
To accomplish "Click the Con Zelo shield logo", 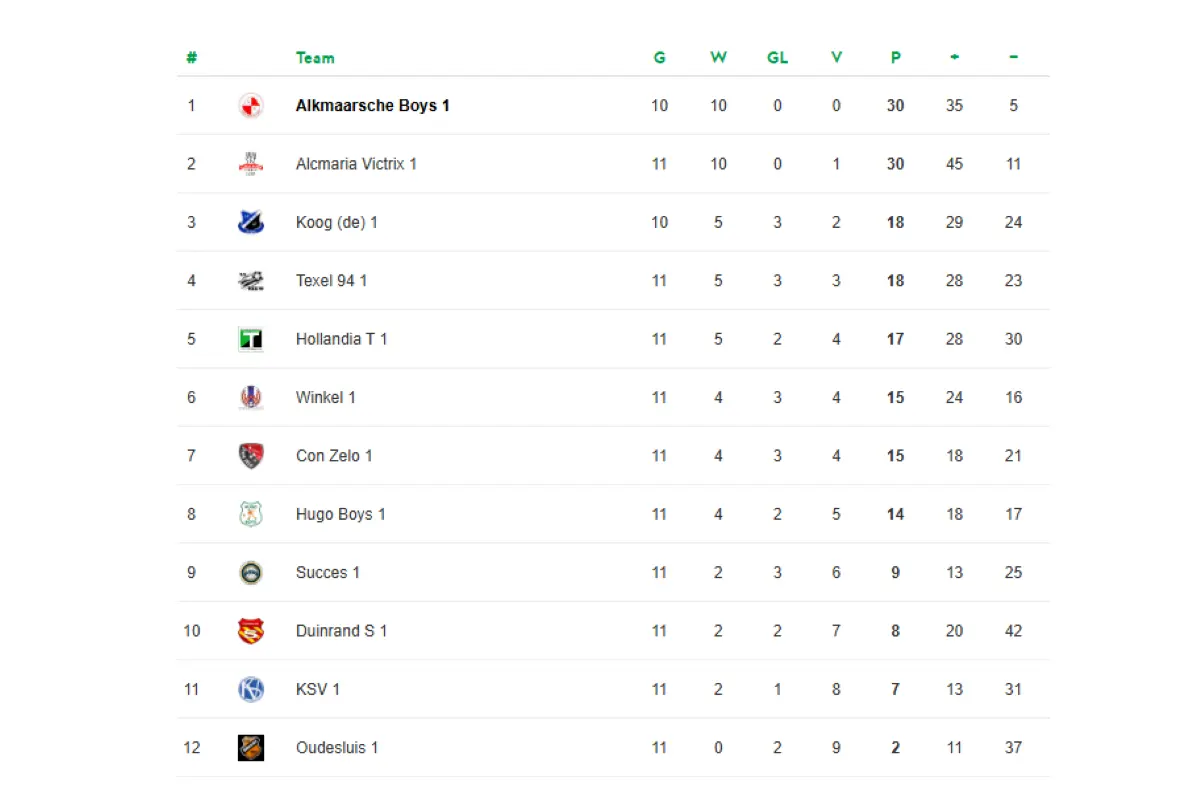I will click(x=251, y=456).
